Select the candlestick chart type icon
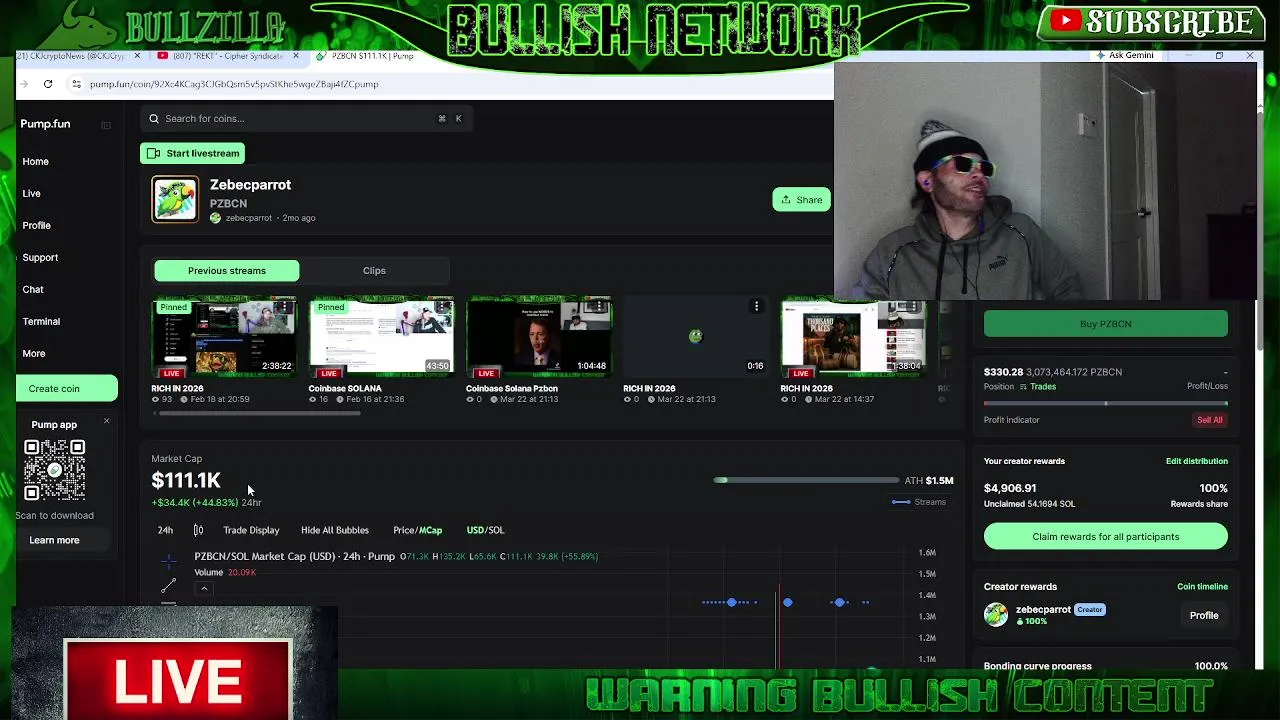This screenshot has width=1280, height=720. pyautogui.click(x=198, y=530)
